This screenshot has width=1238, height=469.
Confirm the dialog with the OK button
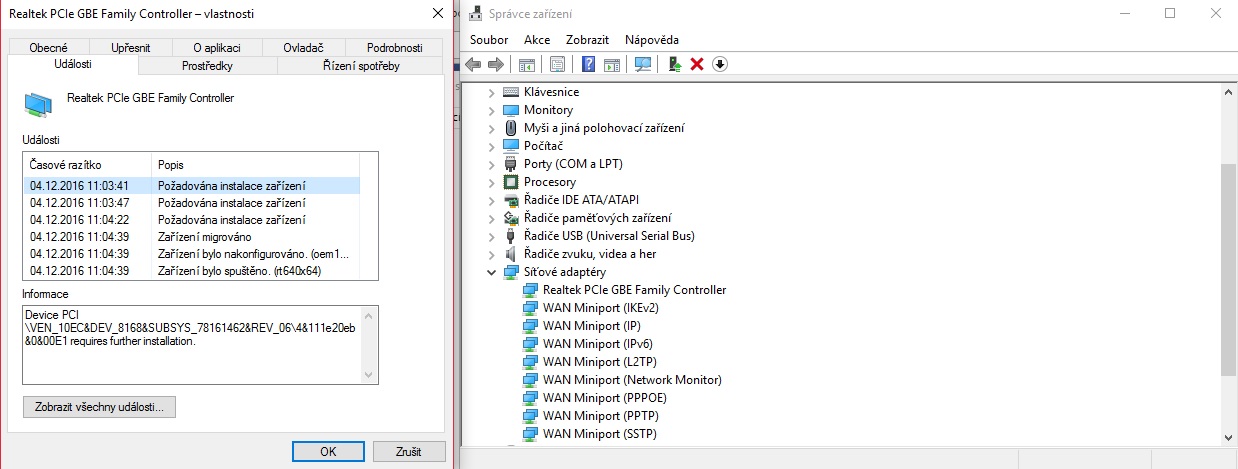(328, 451)
